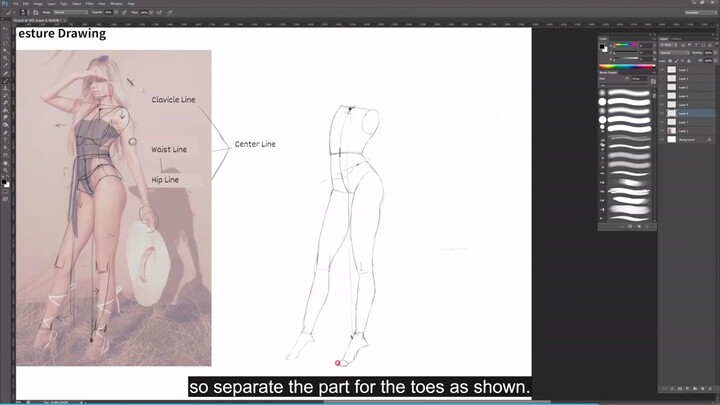The image size is (720, 405).
Task: Select the Quick Selection tool
Action: pyautogui.click(x=6, y=50)
